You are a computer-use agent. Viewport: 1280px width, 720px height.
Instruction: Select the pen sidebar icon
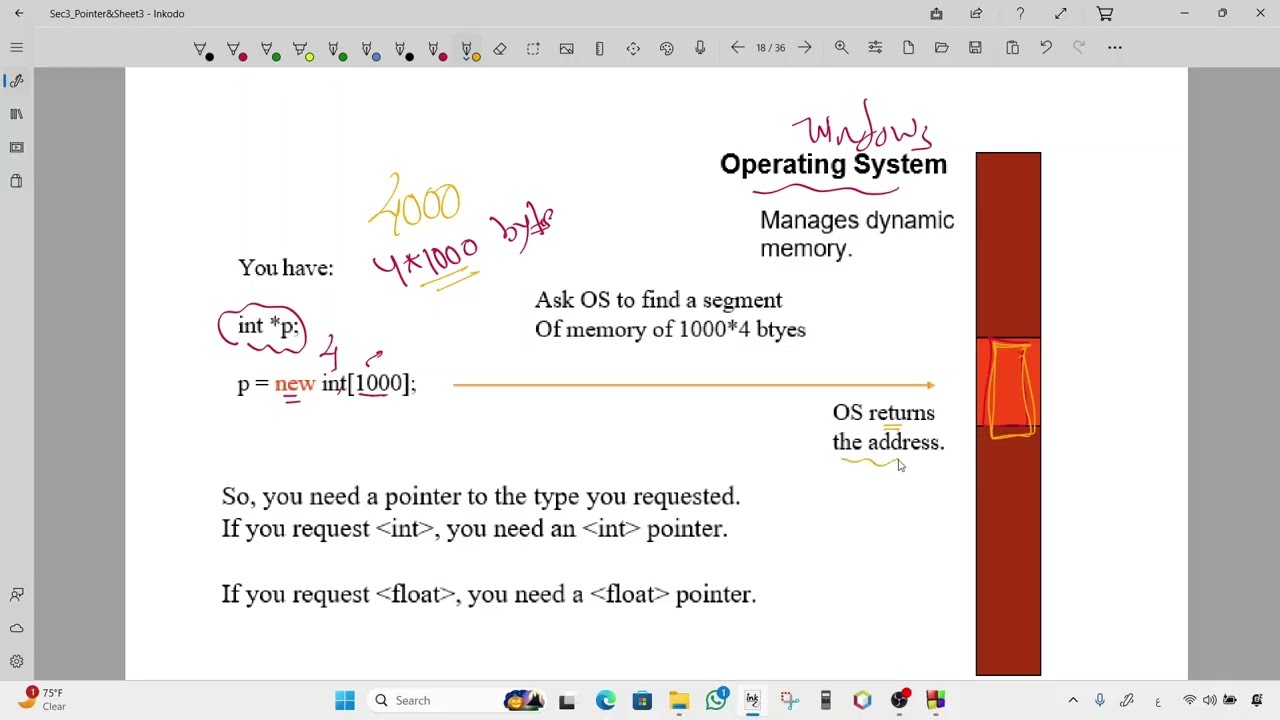(16, 81)
